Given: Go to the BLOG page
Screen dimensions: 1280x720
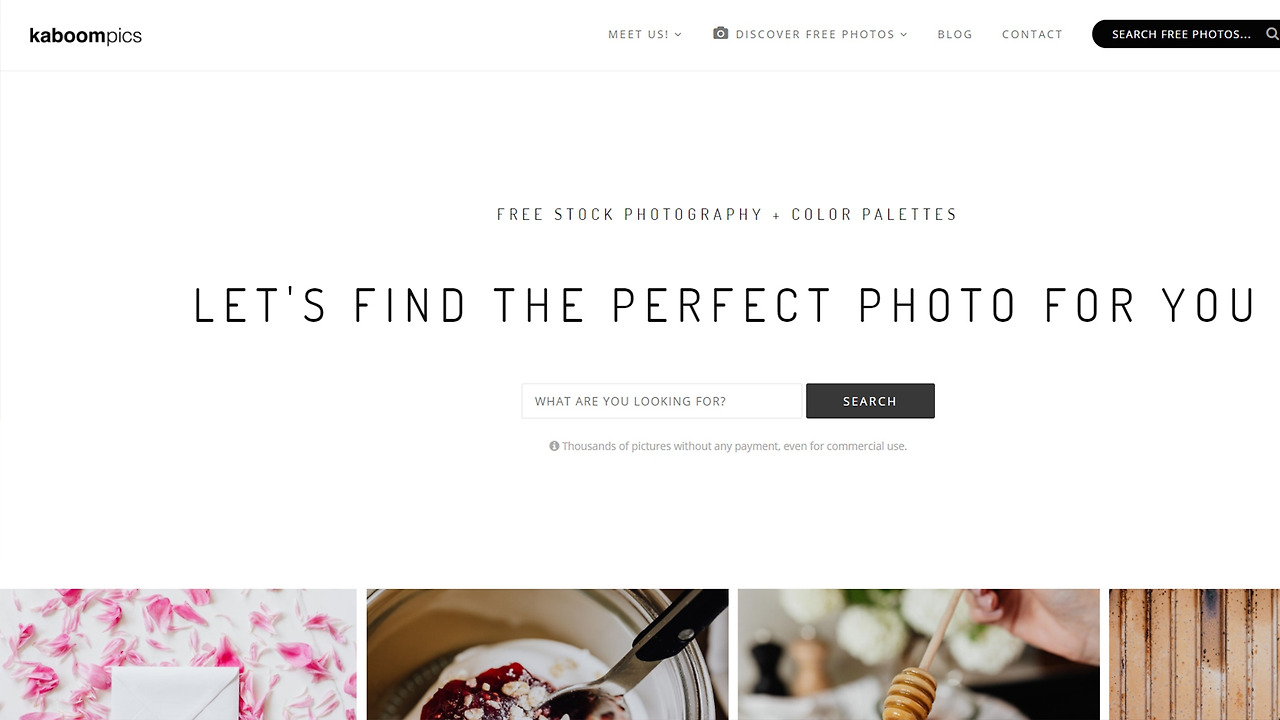Looking at the screenshot, I should (955, 34).
